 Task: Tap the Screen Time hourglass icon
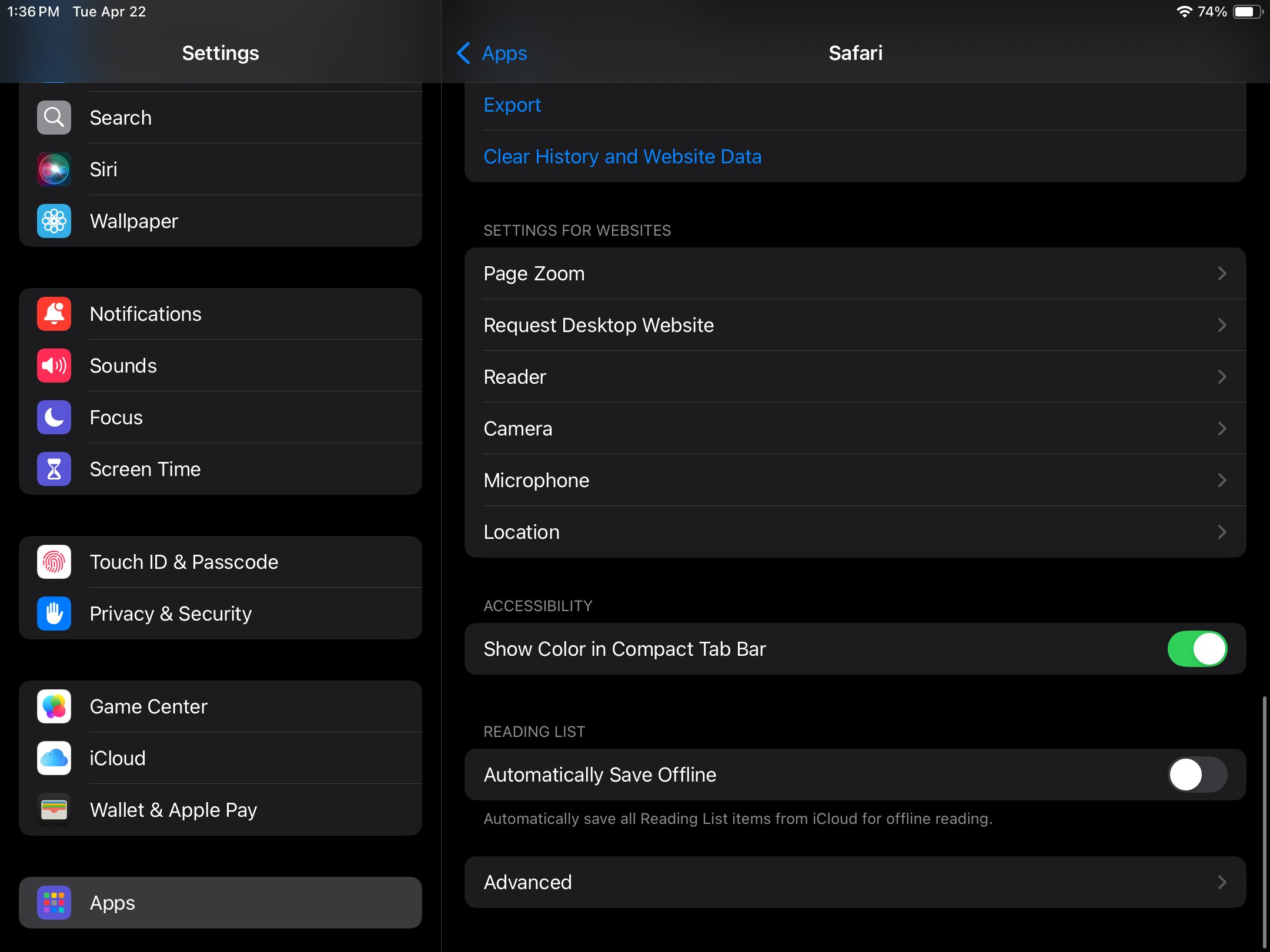54,469
